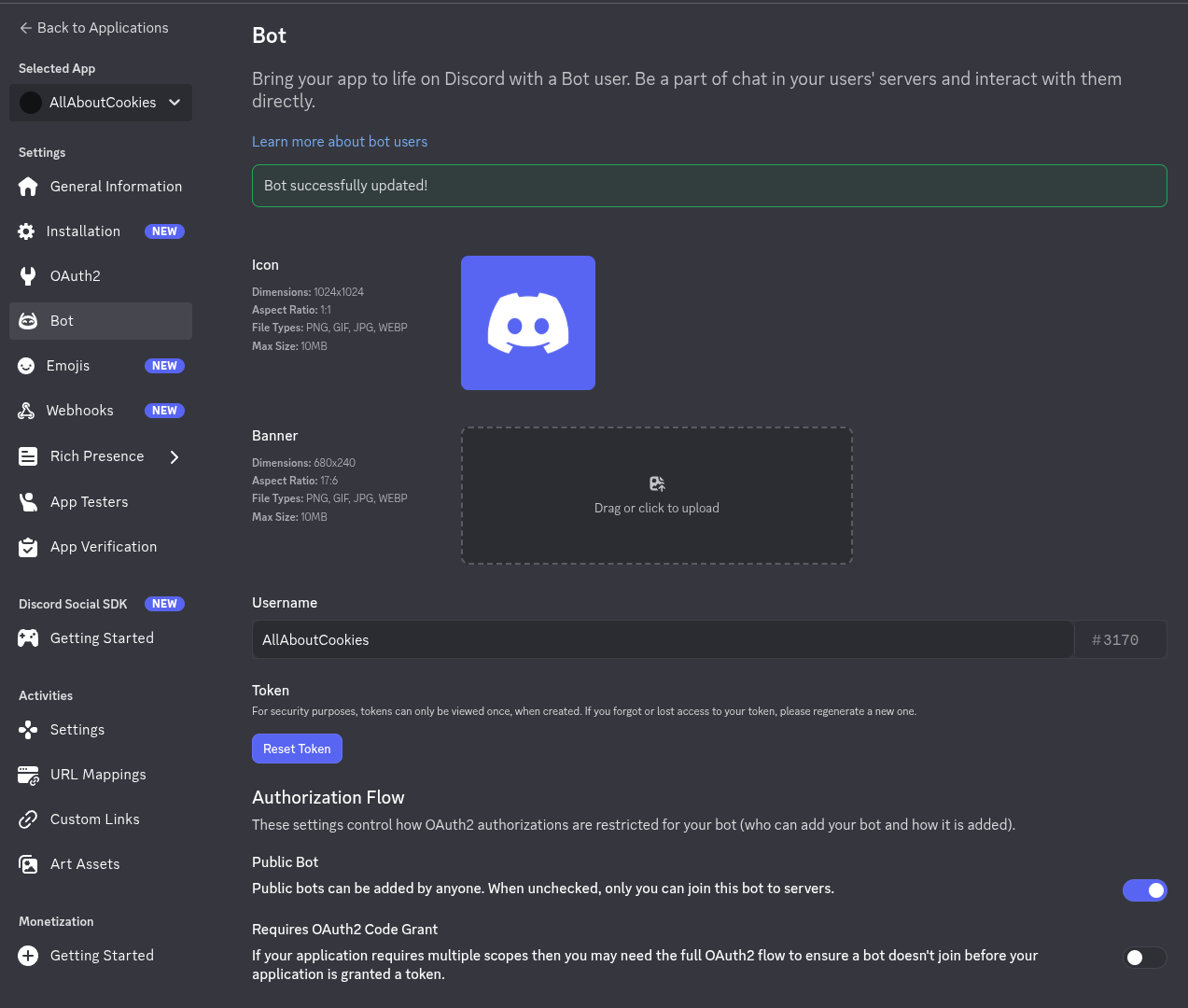Click the OAuth2 wrench icon

pos(28,276)
